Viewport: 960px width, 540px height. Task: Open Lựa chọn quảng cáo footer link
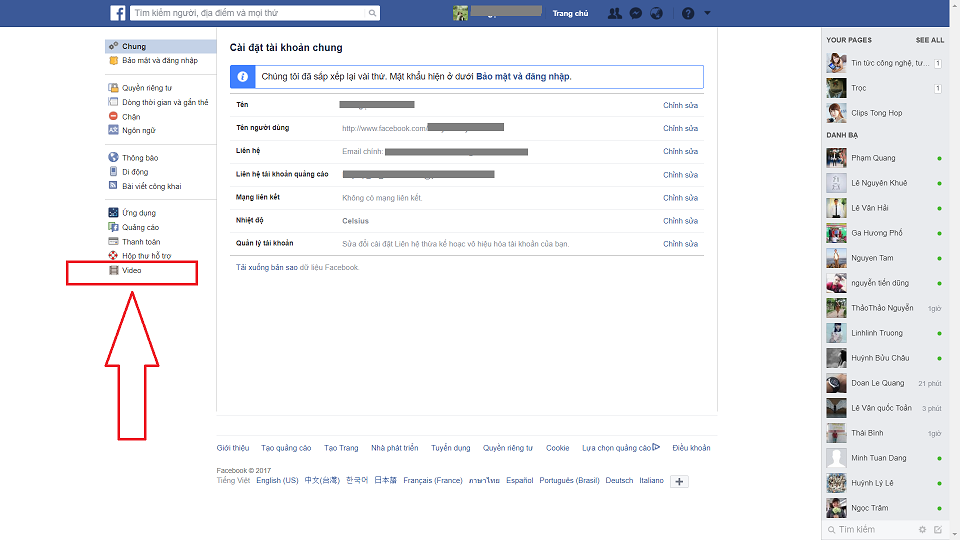click(621, 448)
